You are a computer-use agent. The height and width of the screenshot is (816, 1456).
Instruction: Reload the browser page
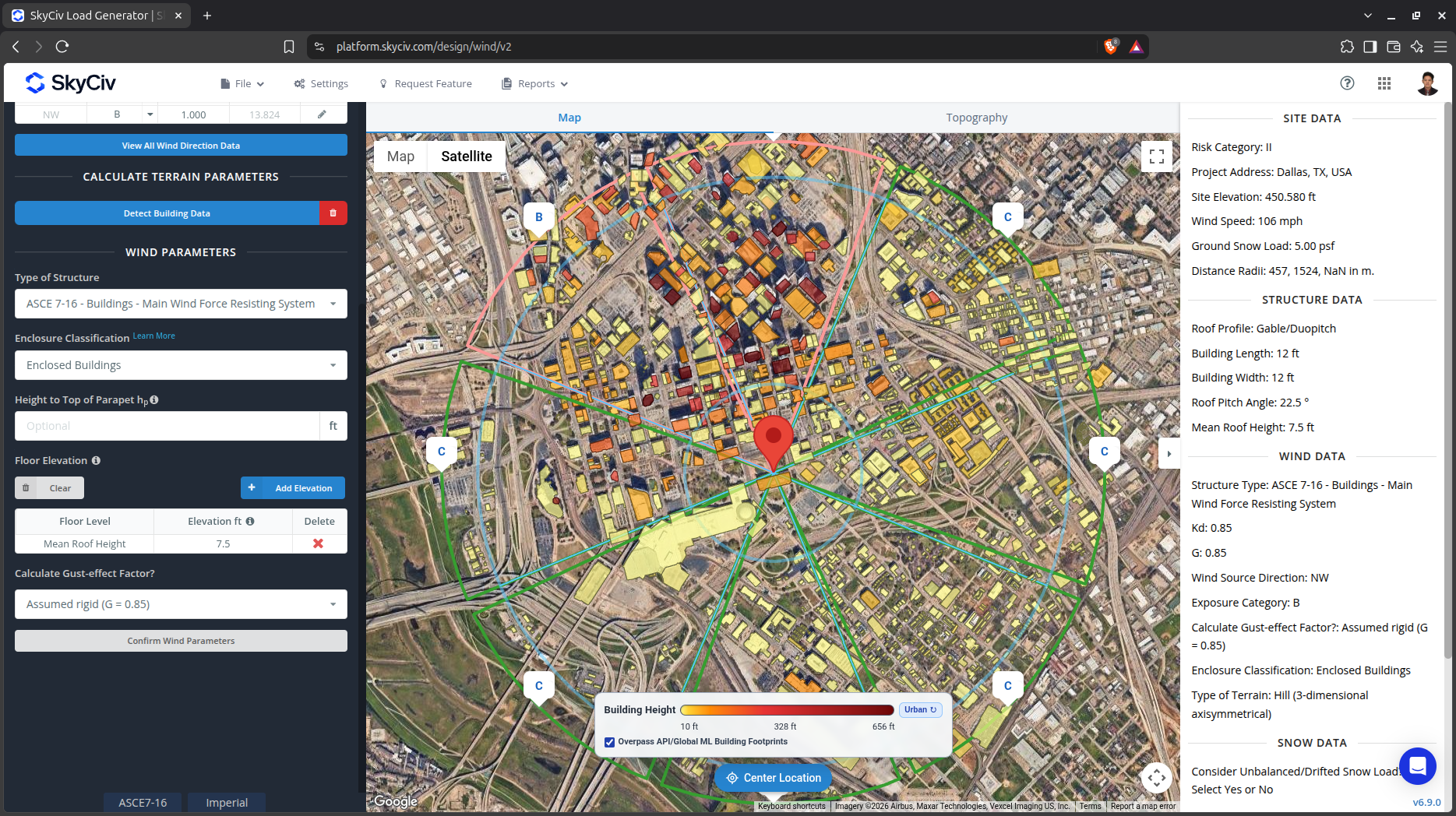pyautogui.click(x=62, y=47)
